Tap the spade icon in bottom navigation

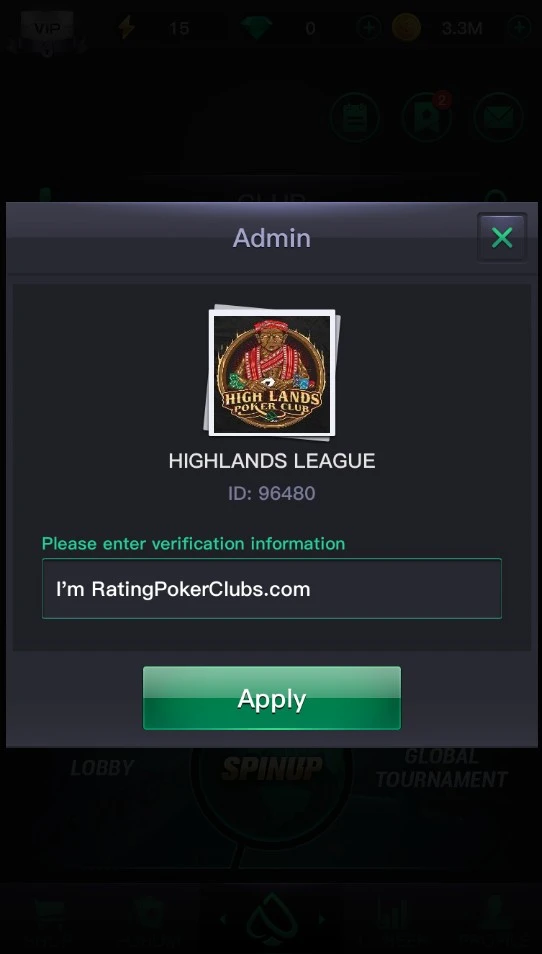pyautogui.click(x=271, y=920)
